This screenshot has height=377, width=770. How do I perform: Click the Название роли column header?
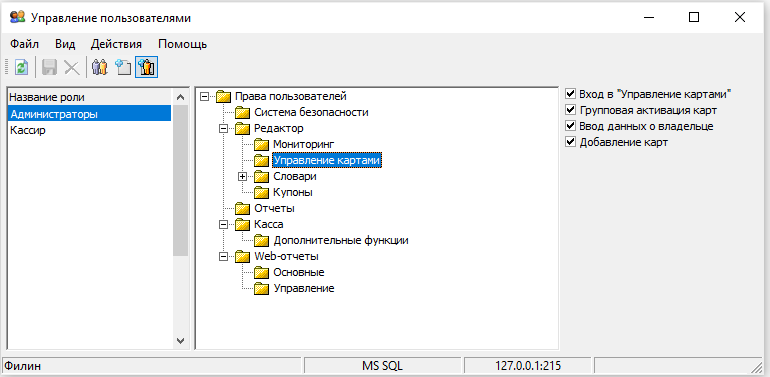(x=90, y=97)
